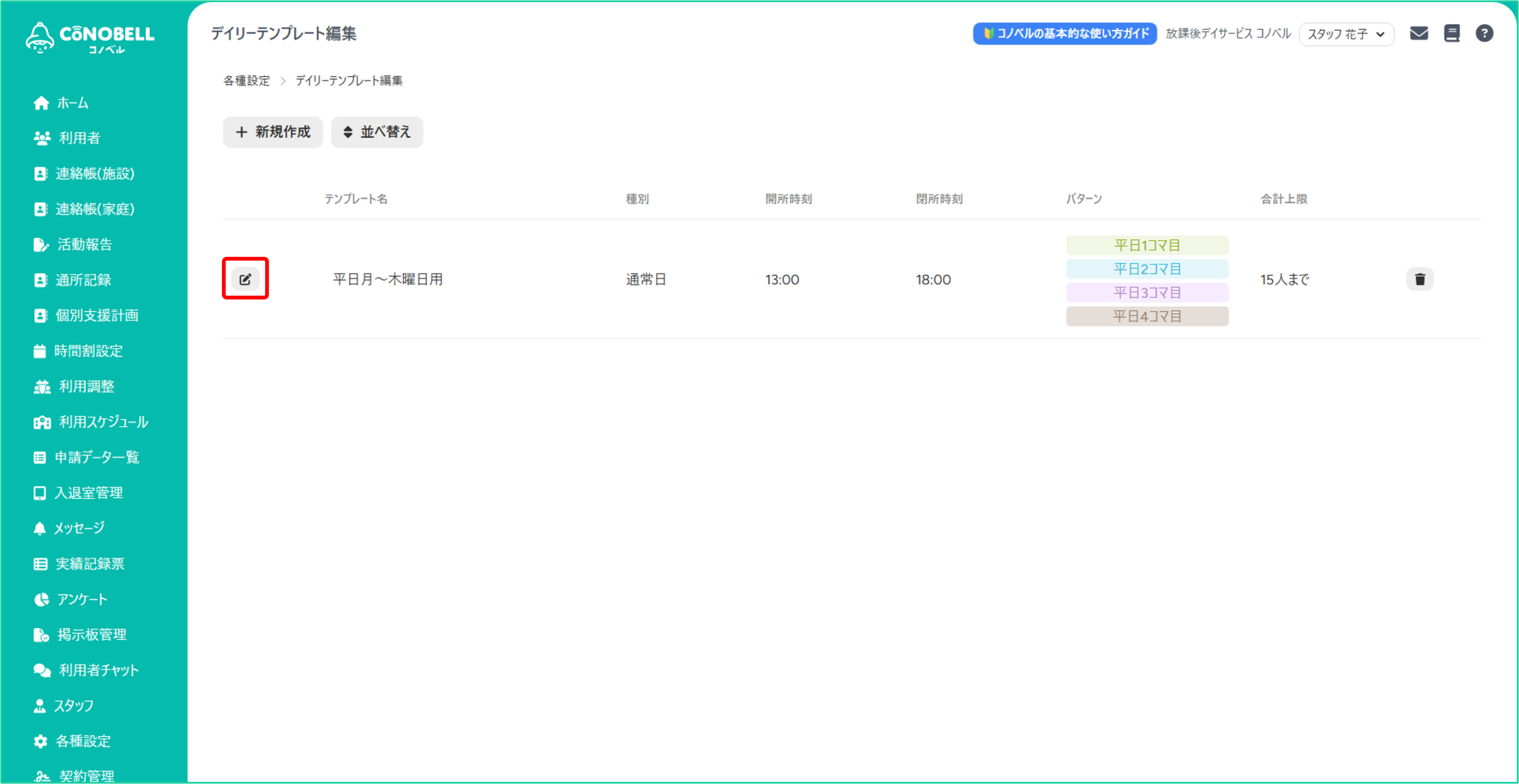The image size is (1519, 784).
Task: Click the help question mark icon
Action: pyautogui.click(x=1484, y=33)
